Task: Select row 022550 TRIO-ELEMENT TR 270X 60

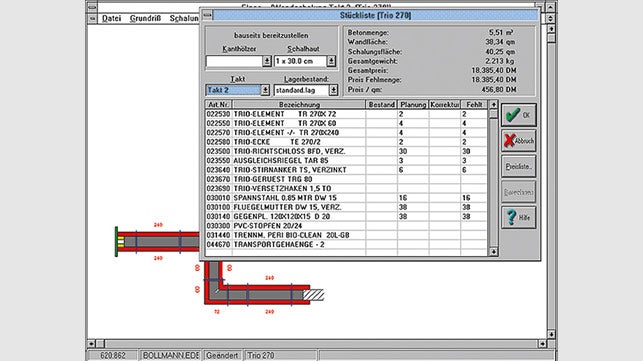Action: click(x=346, y=123)
